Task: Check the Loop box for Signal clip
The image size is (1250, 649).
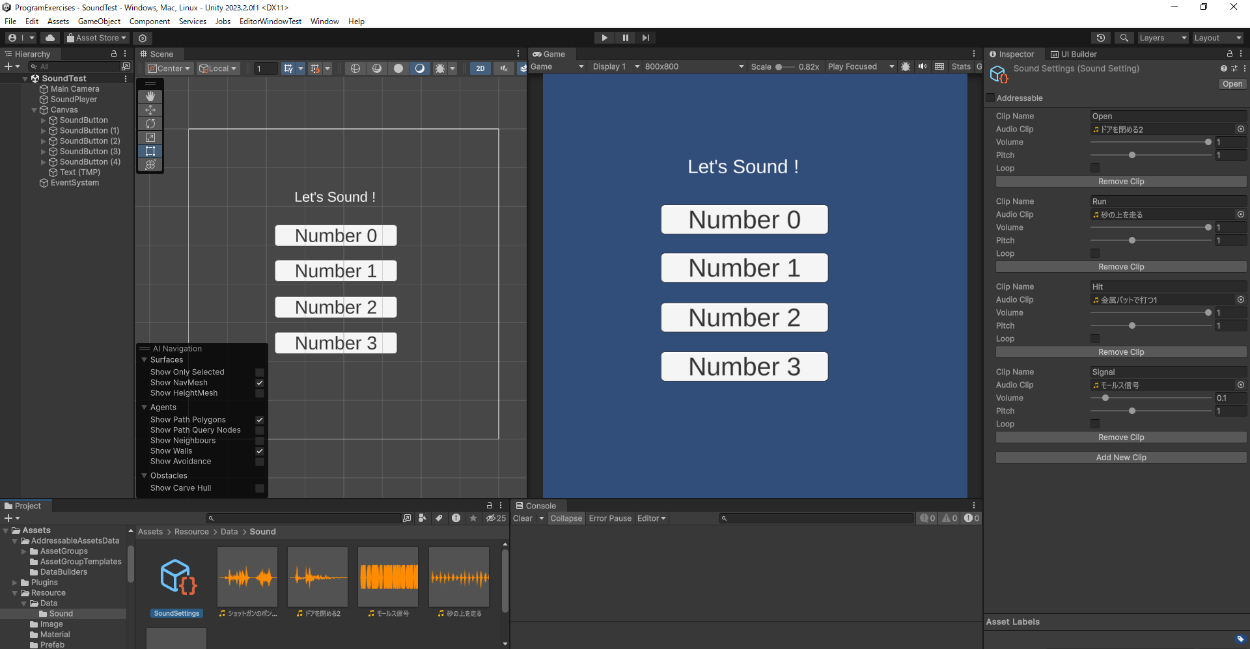Action: click(1094, 424)
